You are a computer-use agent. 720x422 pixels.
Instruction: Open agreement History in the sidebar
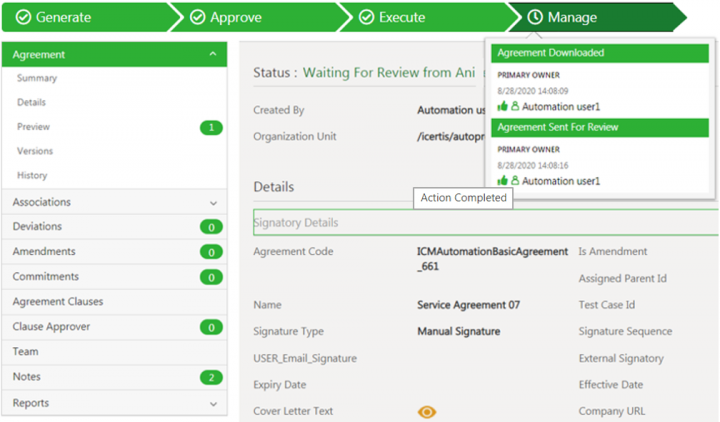32,176
